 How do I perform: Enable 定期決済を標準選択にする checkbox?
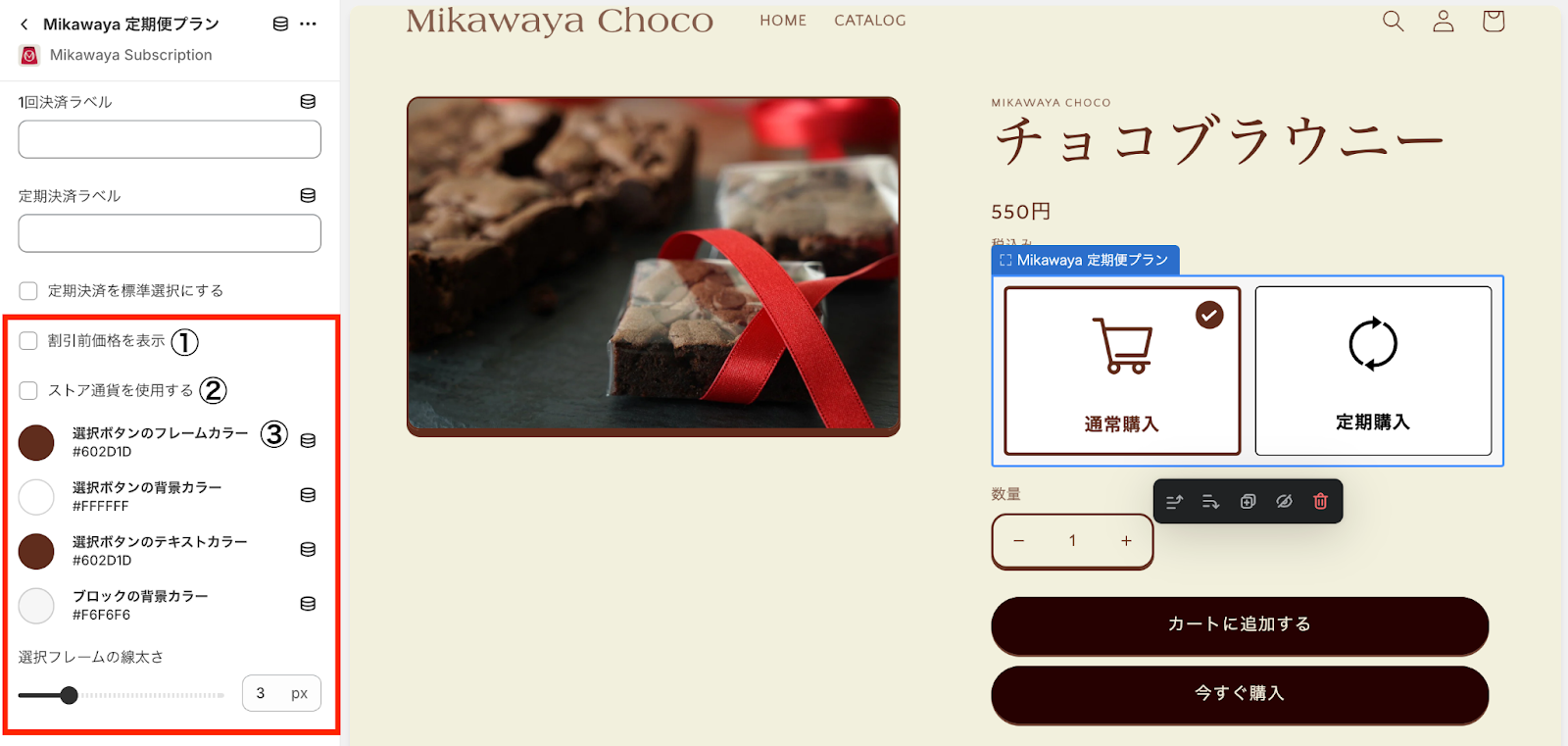pos(28,290)
